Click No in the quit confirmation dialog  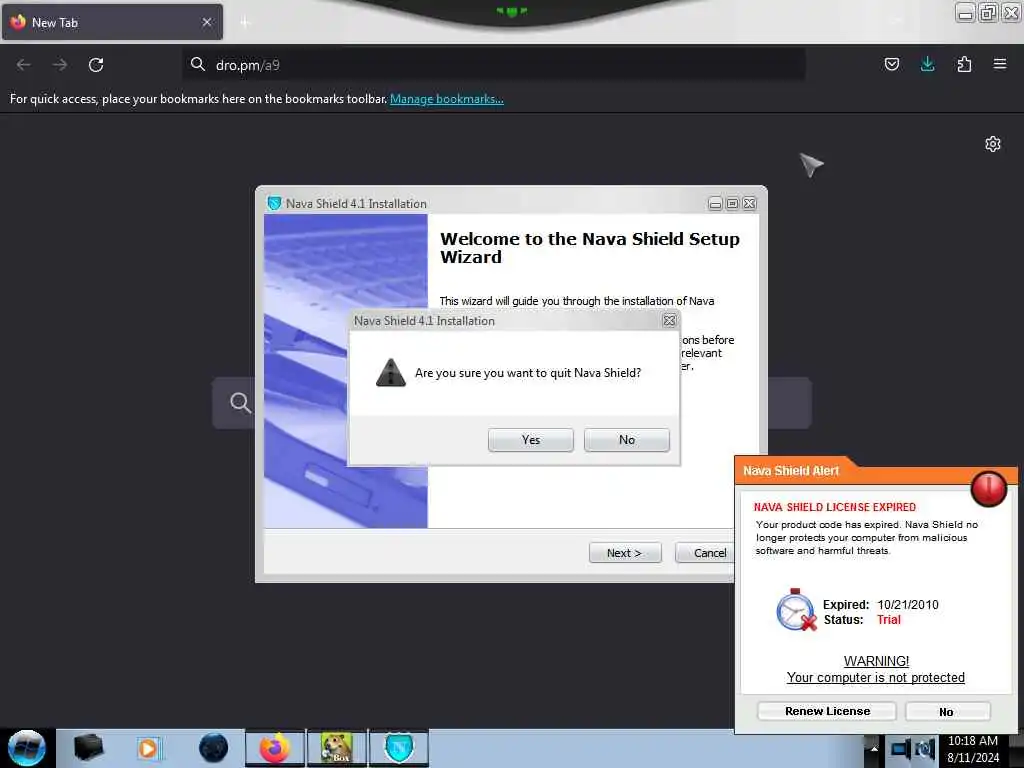tap(626, 440)
